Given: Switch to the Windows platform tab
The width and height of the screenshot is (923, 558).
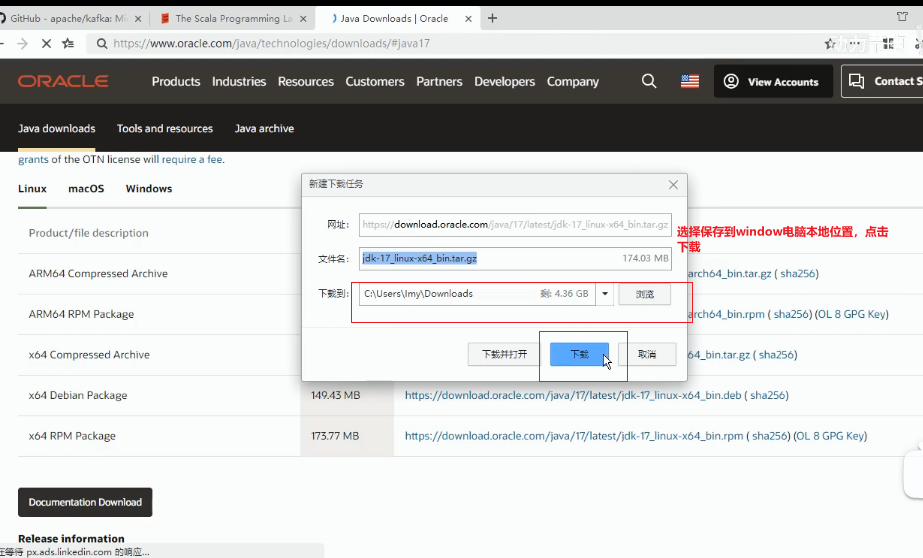Looking at the screenshot, I should pos(149,188).
